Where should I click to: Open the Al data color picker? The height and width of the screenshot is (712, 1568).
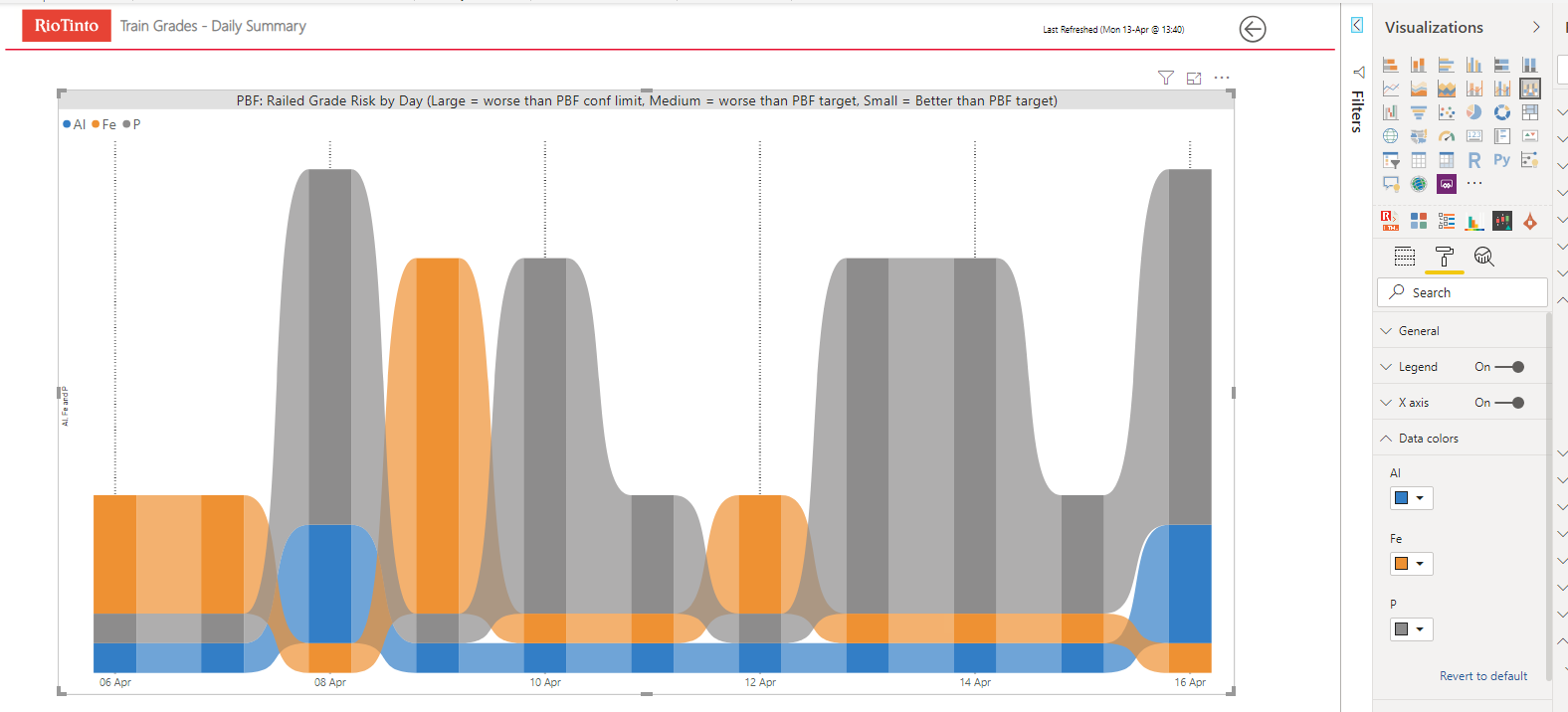pyautogui.click(x=1411, y=498)
